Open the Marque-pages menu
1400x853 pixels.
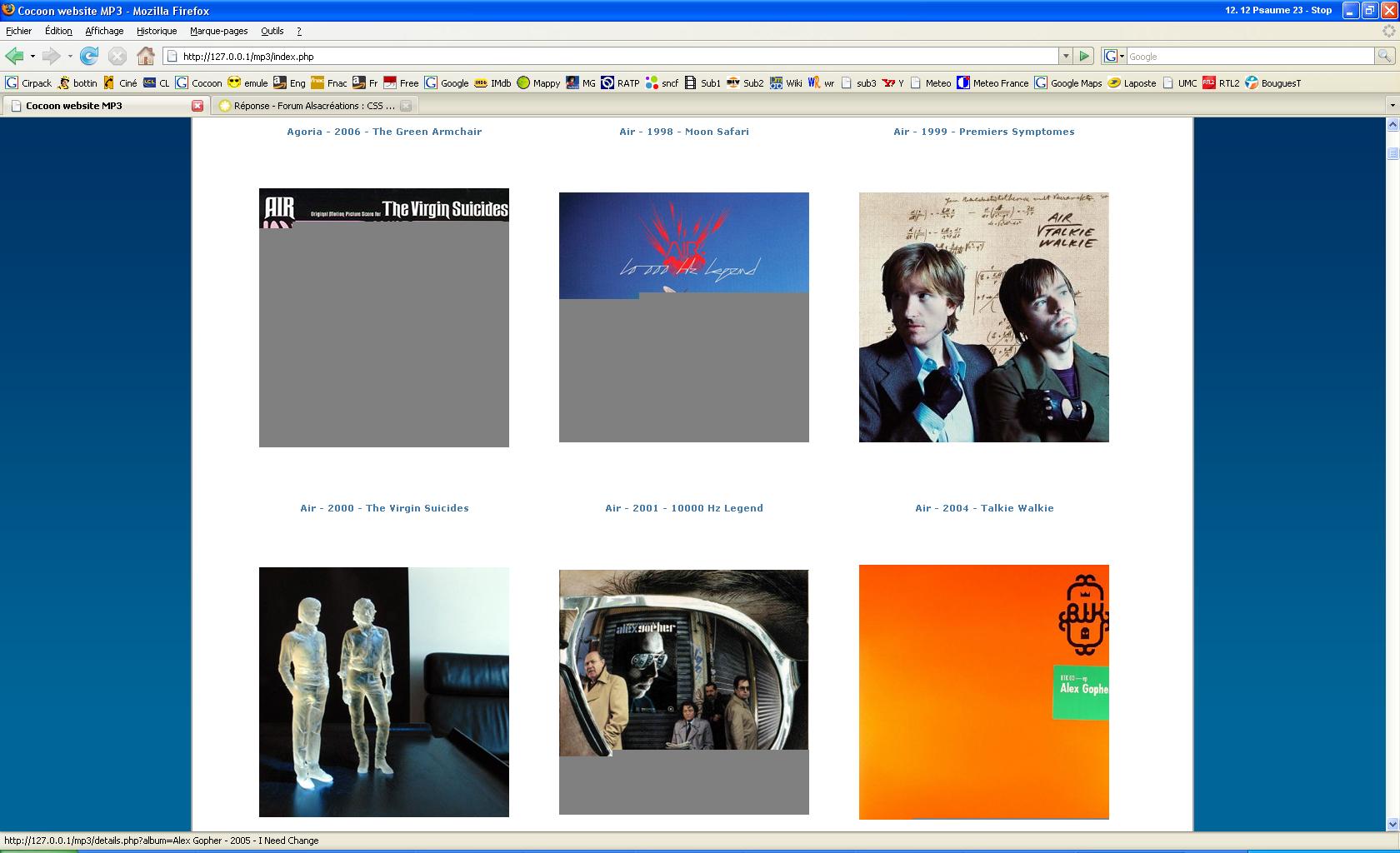coord(218,31)
